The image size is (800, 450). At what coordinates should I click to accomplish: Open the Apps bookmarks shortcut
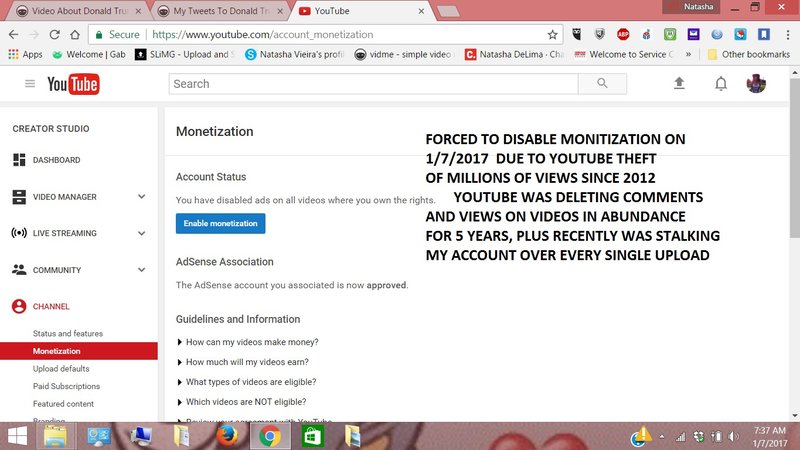[26, 54]
